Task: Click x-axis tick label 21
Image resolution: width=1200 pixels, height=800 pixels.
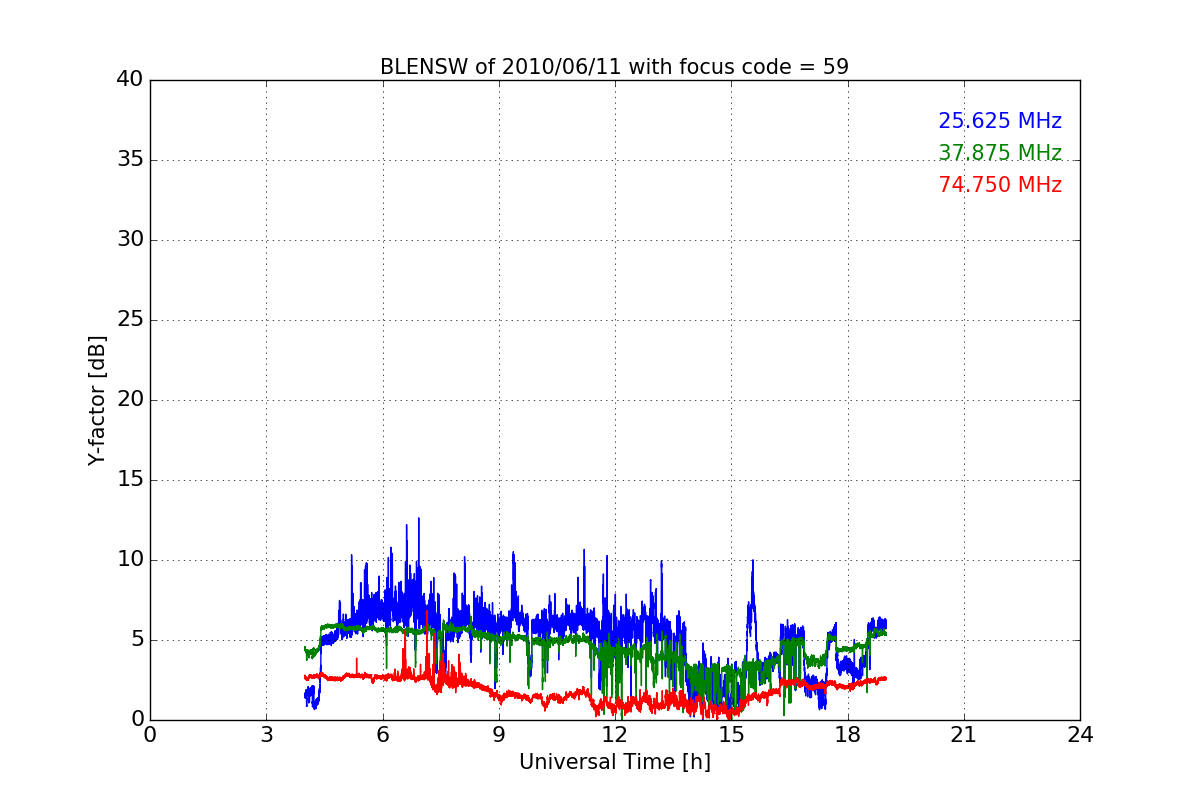Action: [964, 734]
